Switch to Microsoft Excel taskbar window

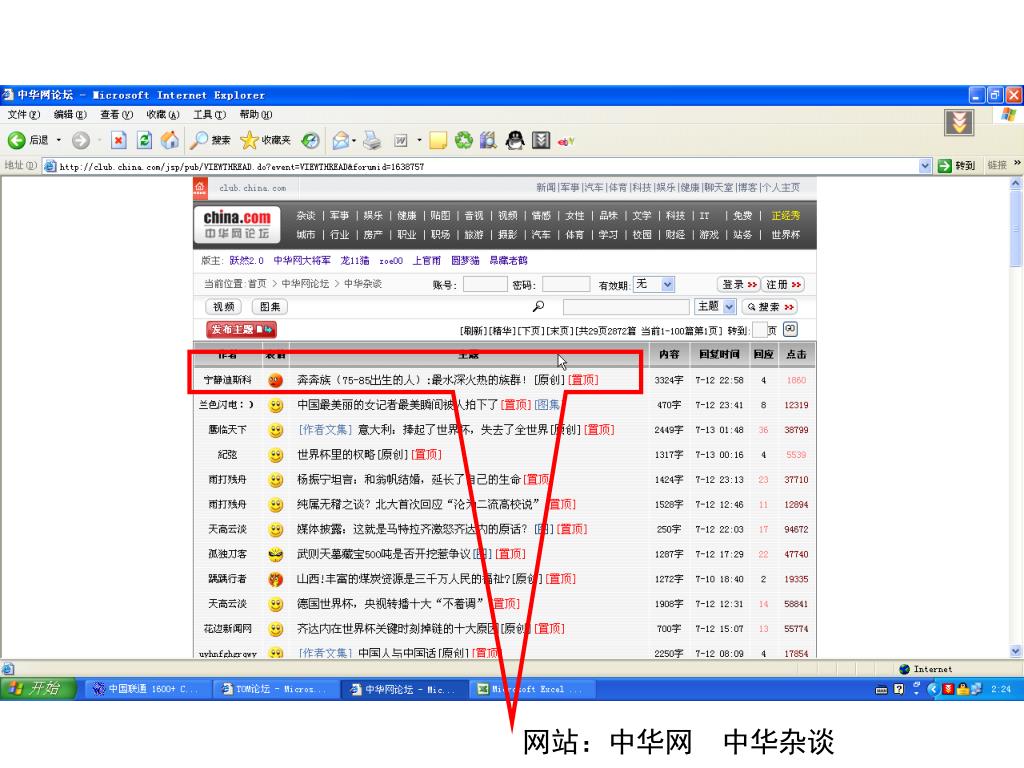click(530, 689)
